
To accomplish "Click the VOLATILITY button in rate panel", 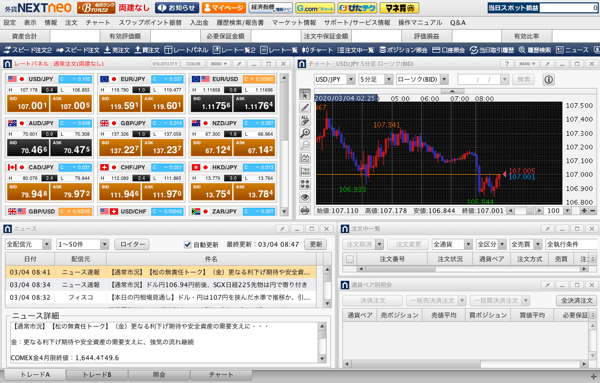I will click(x=165, y=64).
